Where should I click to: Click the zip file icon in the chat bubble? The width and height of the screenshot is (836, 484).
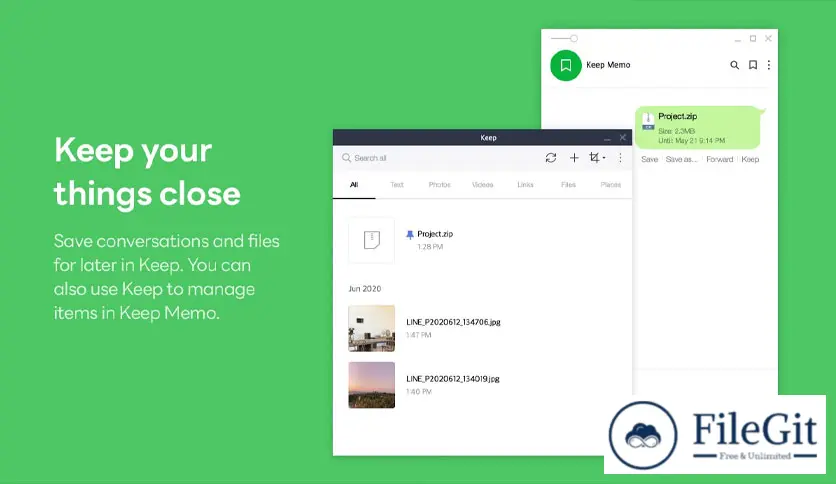tap(648, 122)
